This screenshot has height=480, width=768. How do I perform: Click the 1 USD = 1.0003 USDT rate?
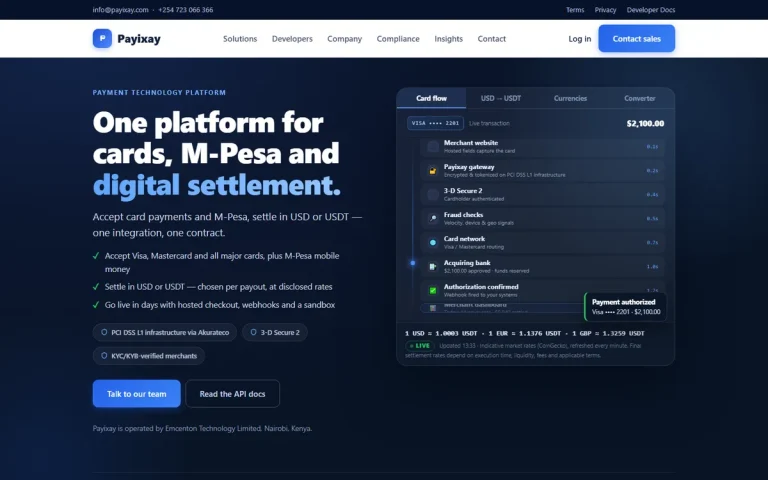441,334
